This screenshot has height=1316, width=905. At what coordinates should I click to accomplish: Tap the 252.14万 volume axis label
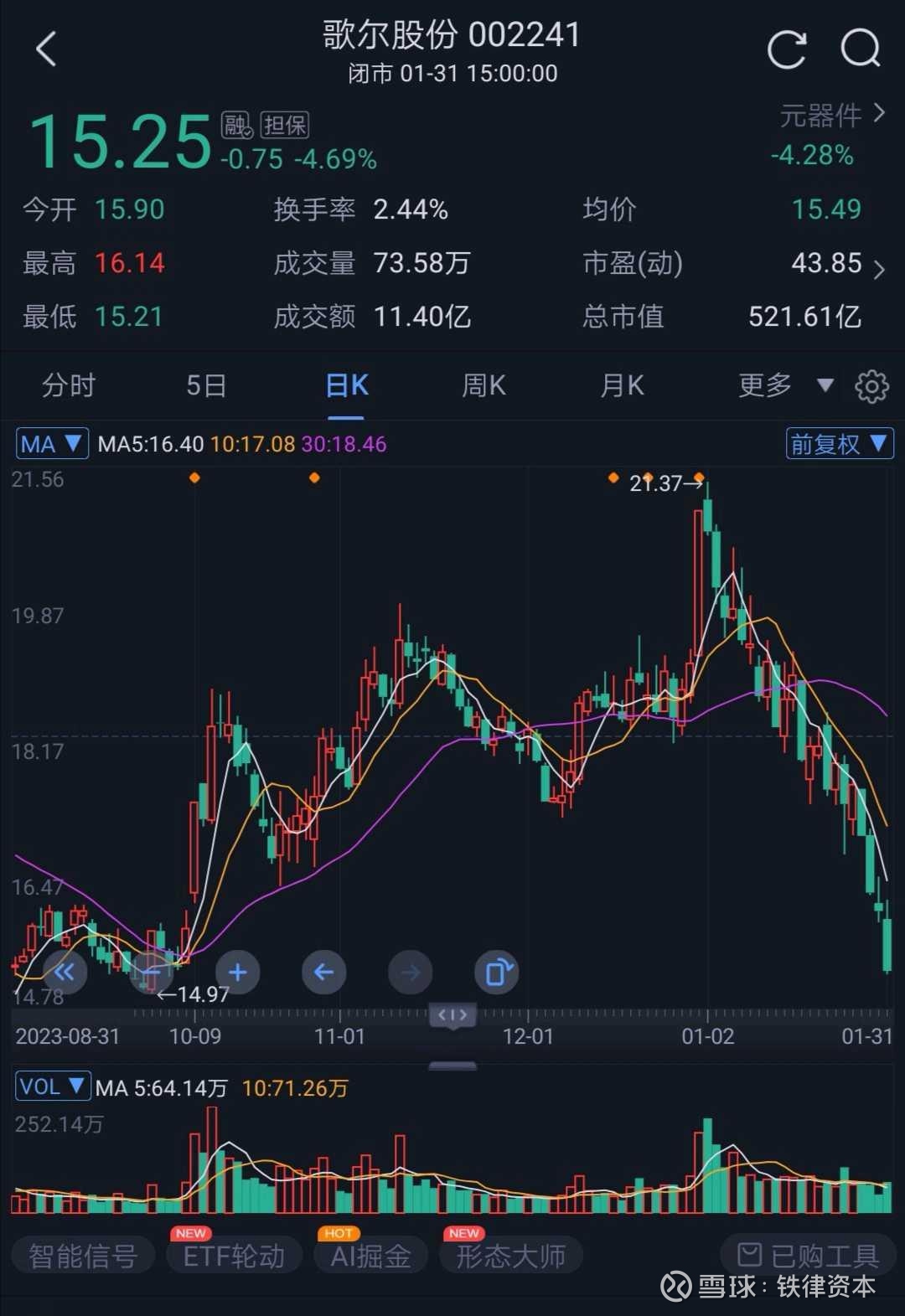(x=59, y=1124)
